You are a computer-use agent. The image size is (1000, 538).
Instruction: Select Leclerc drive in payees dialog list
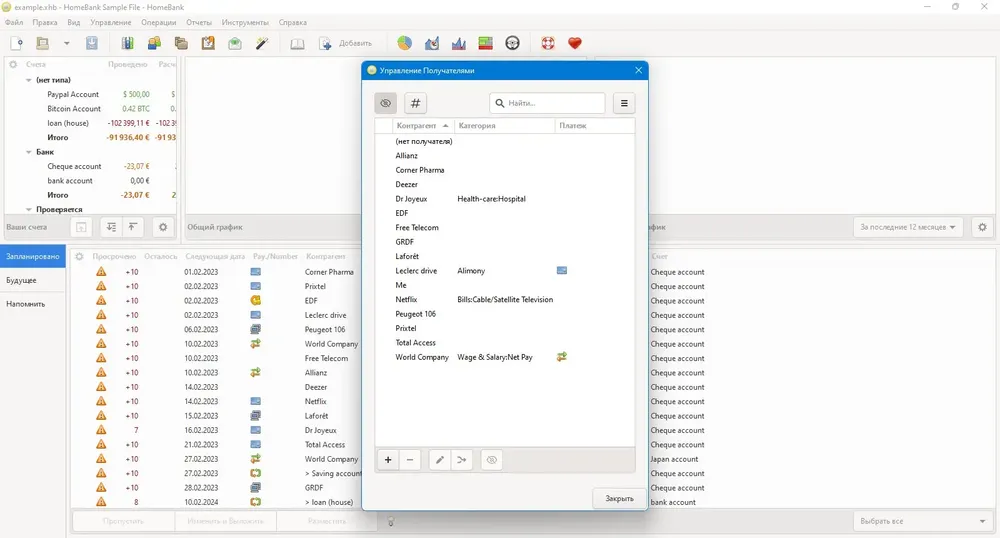pyautogui.click(x=504, y=271)
